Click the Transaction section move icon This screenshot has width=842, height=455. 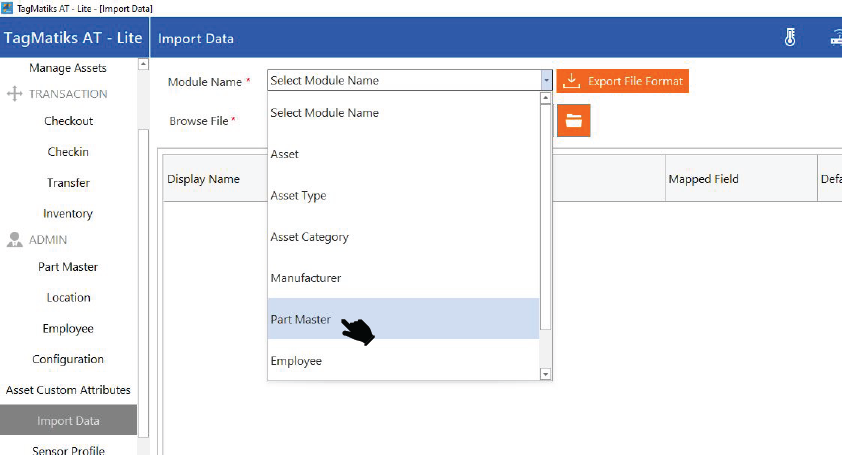[x=14, y=94]
